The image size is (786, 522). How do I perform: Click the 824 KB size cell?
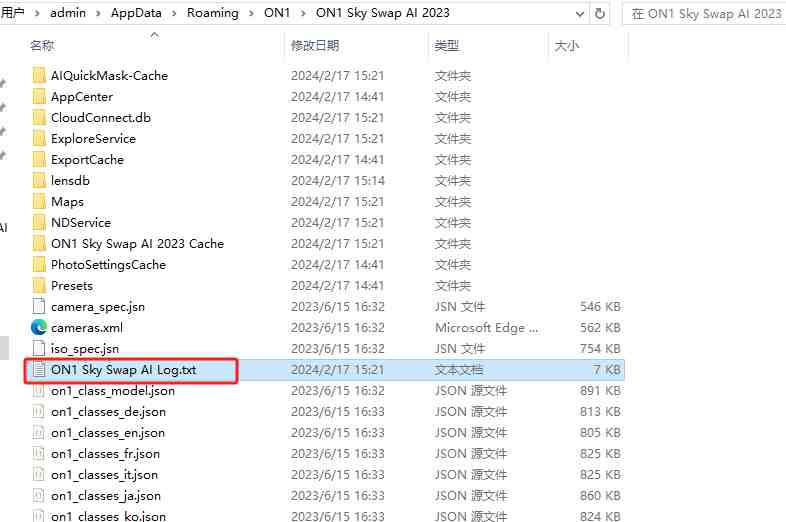(600, 516)
